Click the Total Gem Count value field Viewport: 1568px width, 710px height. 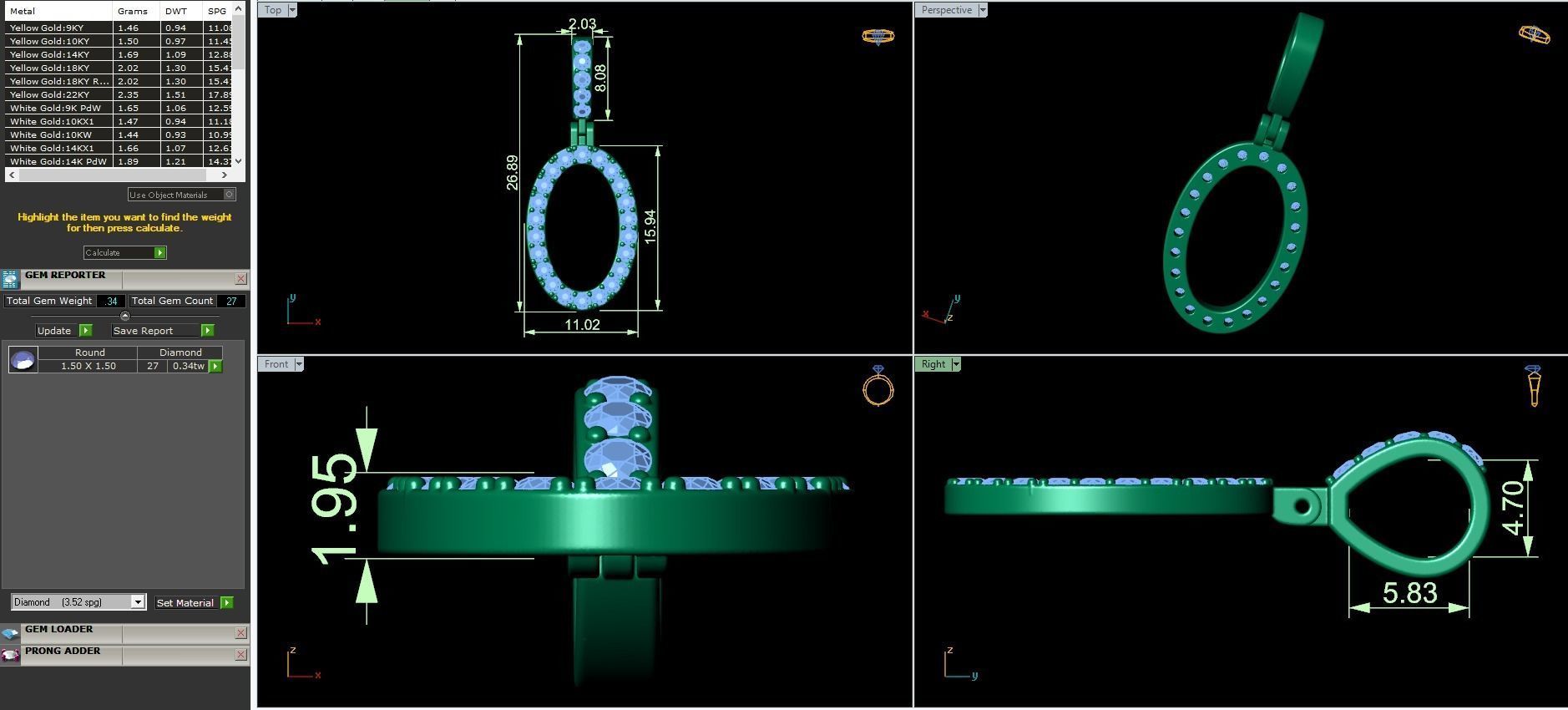click(x=231, y=301)
